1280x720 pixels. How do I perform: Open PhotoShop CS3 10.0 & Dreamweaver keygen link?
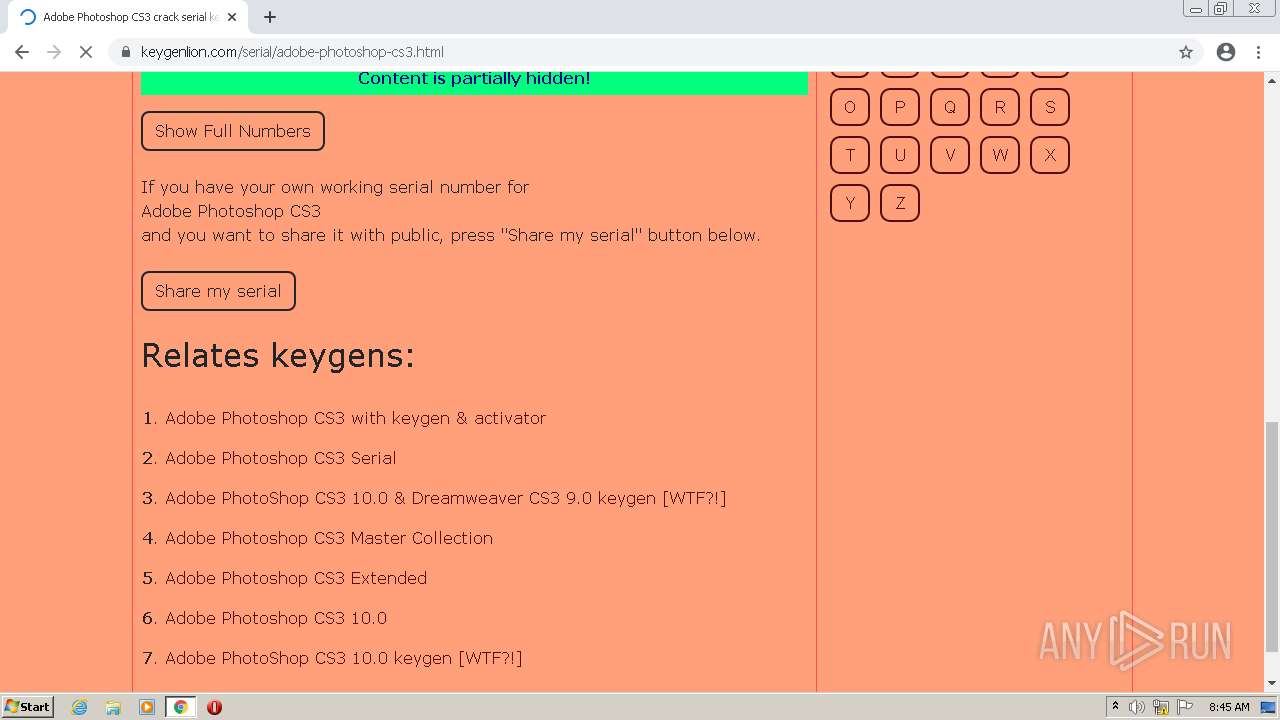445,498
